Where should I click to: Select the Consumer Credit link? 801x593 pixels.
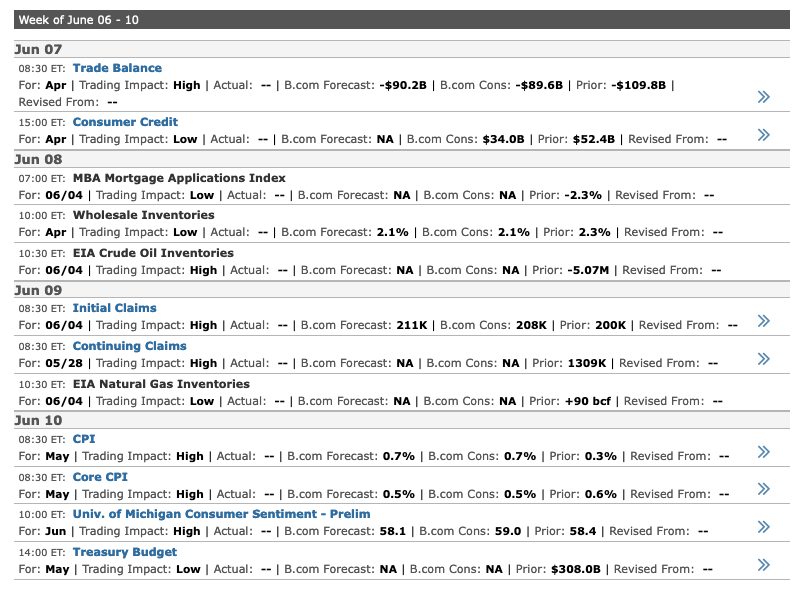point(125,122)
